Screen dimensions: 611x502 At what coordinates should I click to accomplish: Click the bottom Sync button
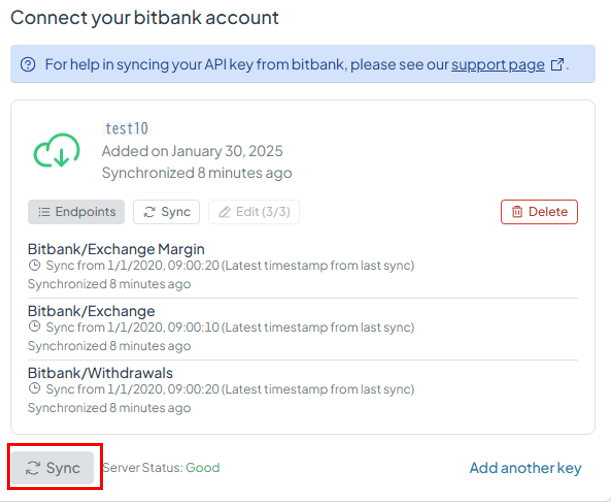tap(53, 468)
